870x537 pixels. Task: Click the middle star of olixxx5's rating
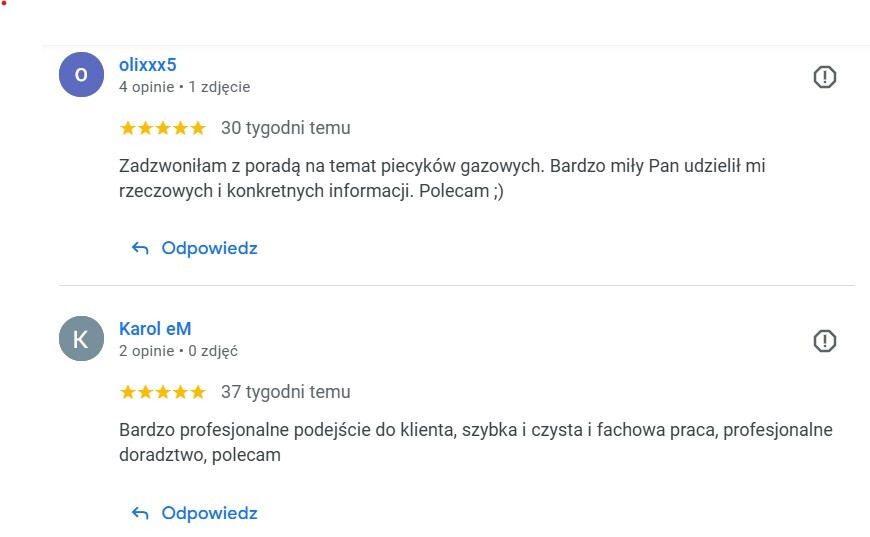(x=163, y=128)
